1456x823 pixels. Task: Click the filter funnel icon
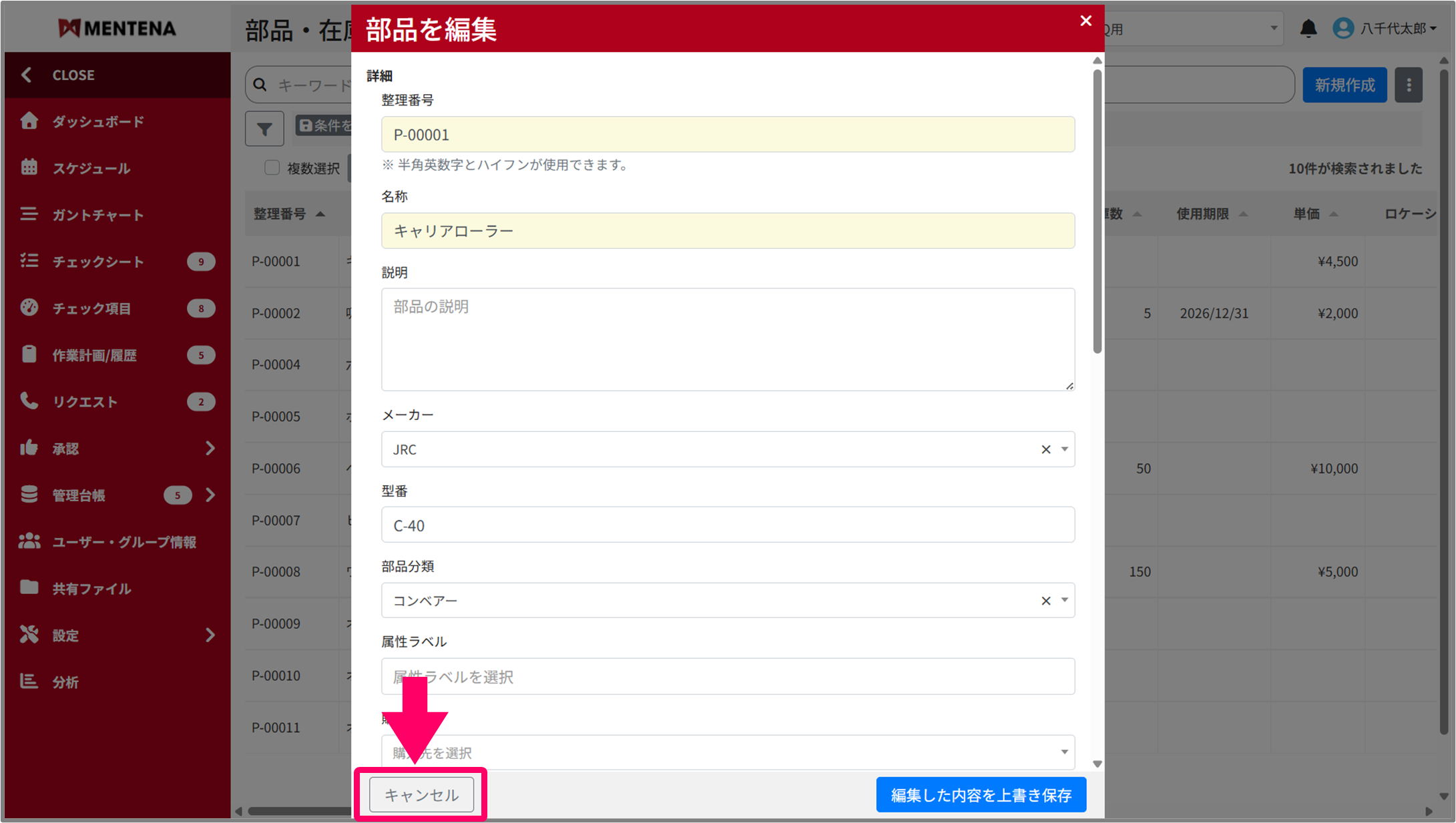point(264,128)
